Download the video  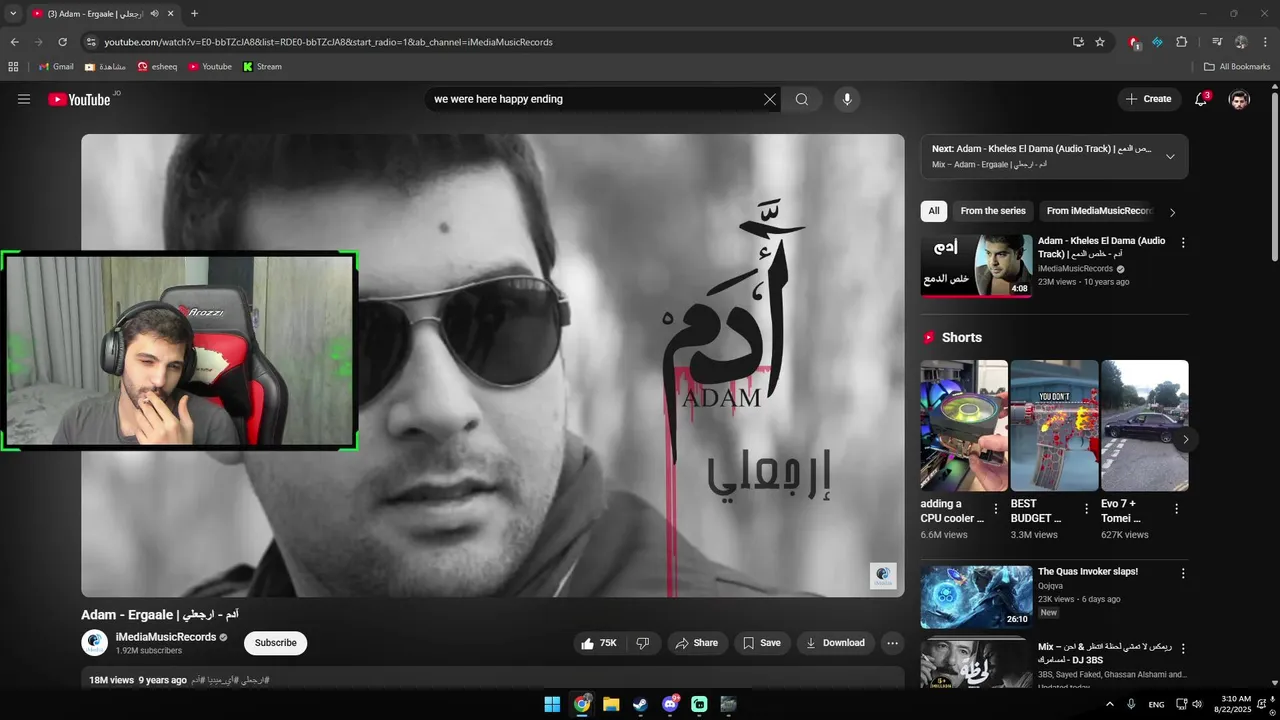836,643
